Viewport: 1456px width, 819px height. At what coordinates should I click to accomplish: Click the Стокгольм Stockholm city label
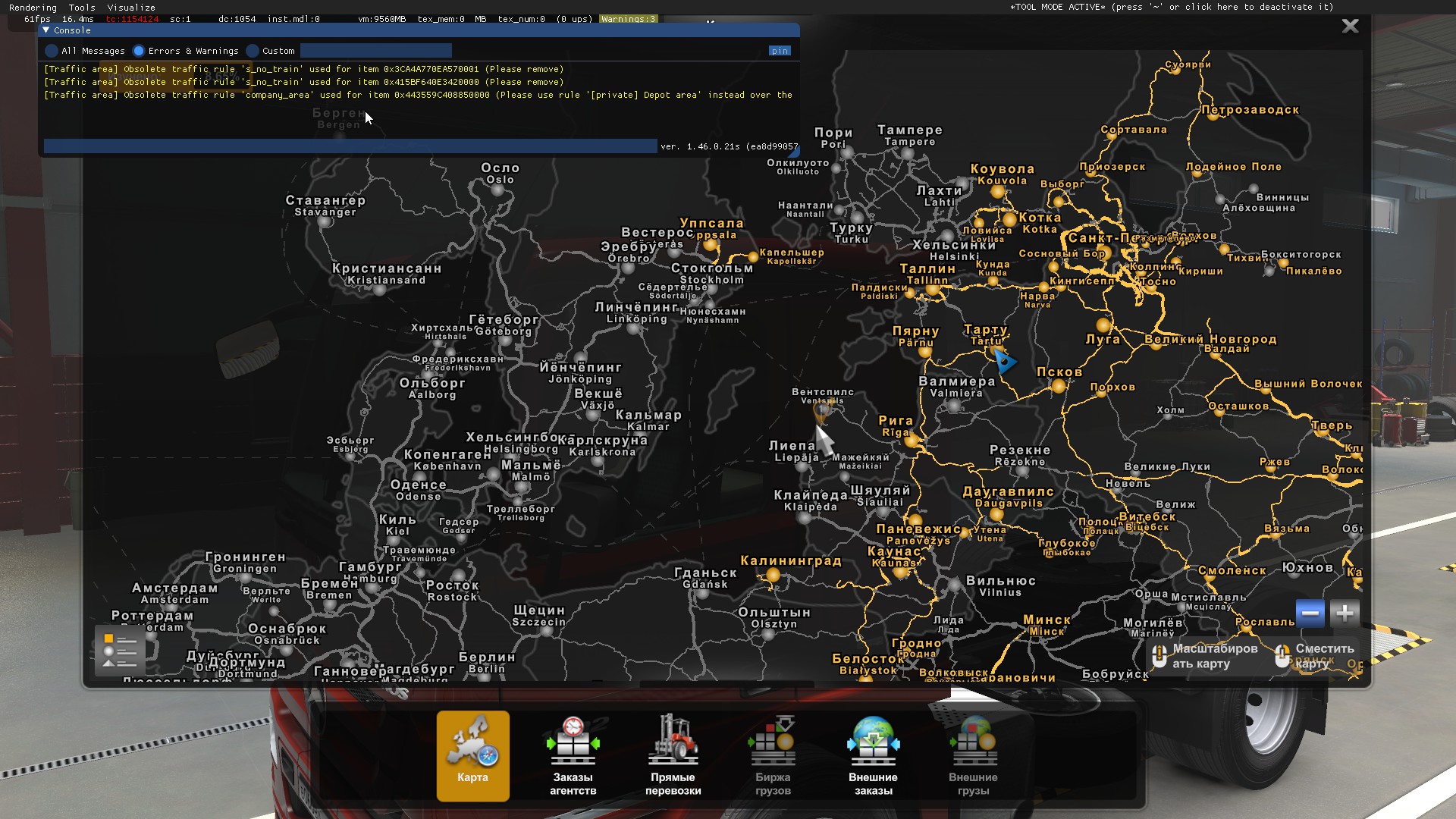[712, 274]
